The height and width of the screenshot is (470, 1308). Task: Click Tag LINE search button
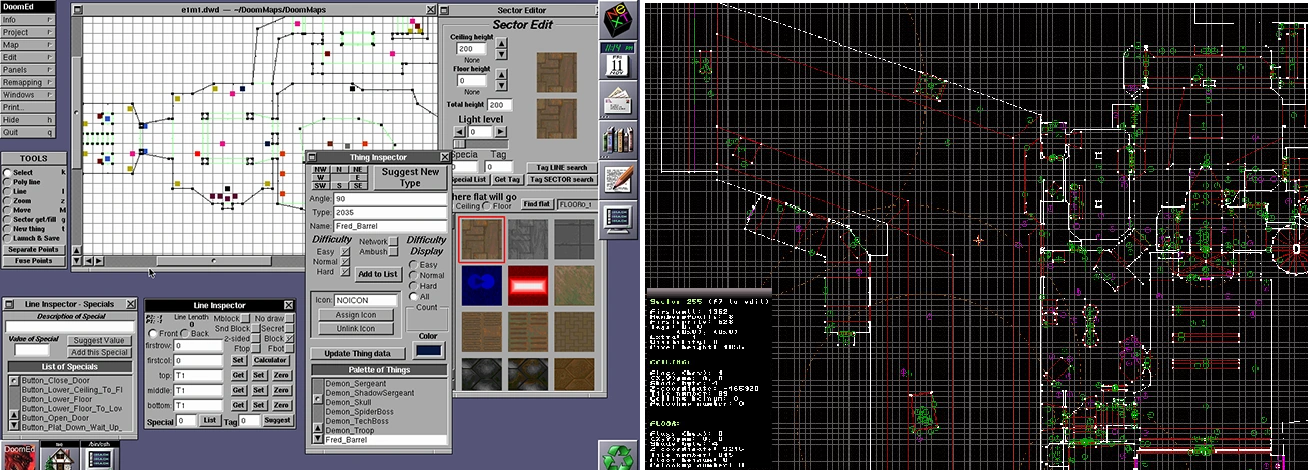point(561,167)
